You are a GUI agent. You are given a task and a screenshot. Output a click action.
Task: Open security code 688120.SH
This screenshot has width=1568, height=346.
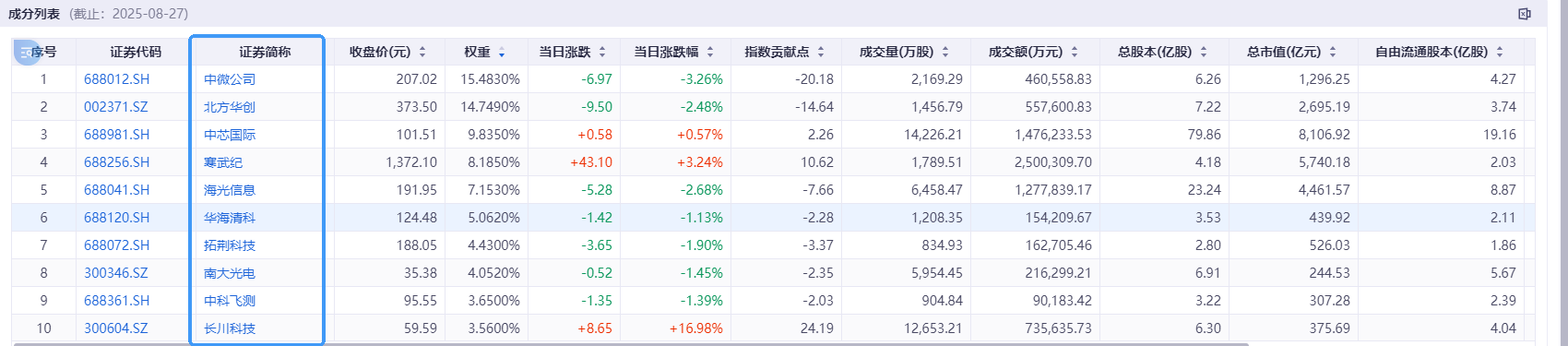click(116, 218)
